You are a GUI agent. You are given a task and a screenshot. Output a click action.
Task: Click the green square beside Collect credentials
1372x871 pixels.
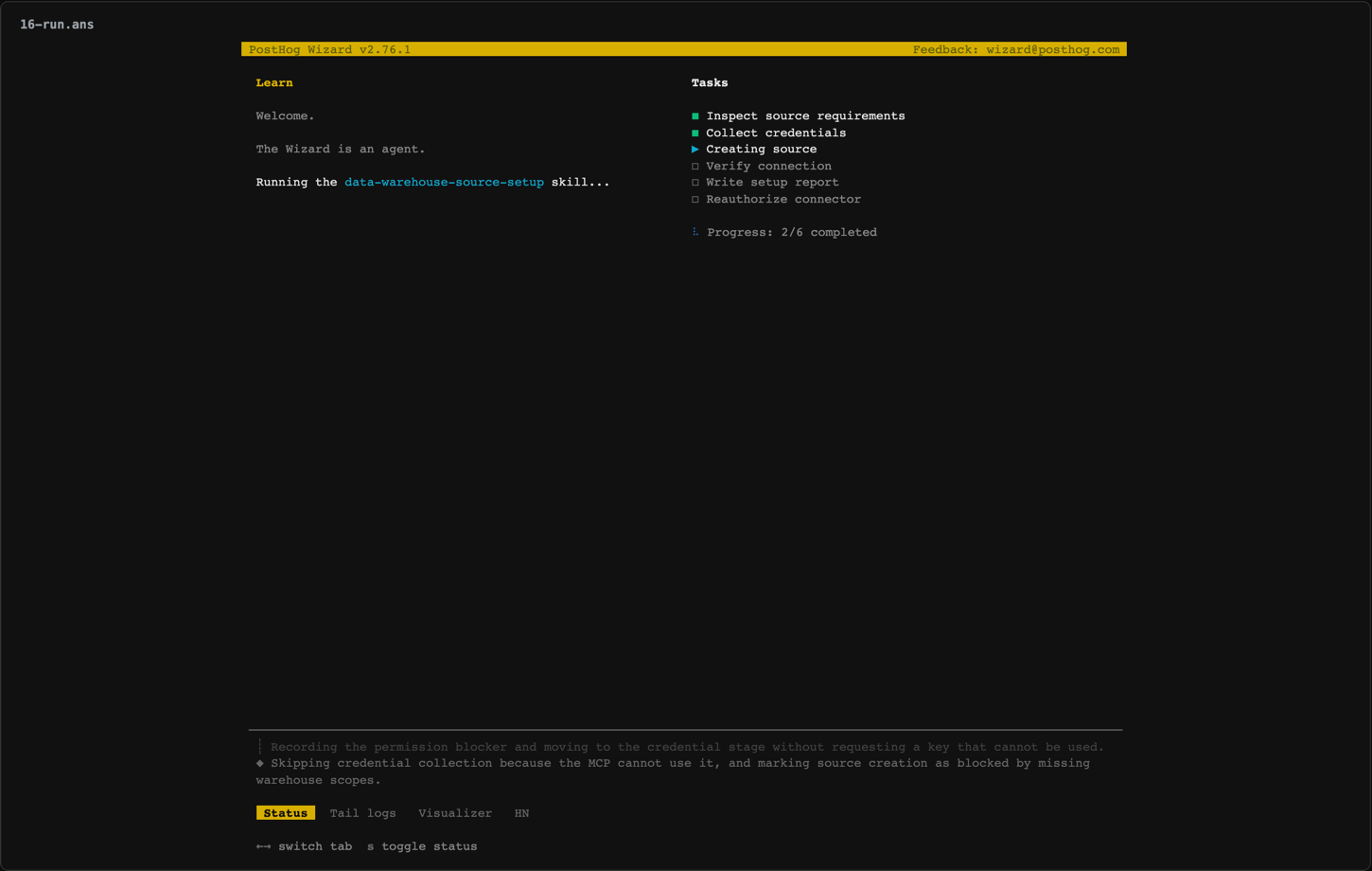click(695, 133)
